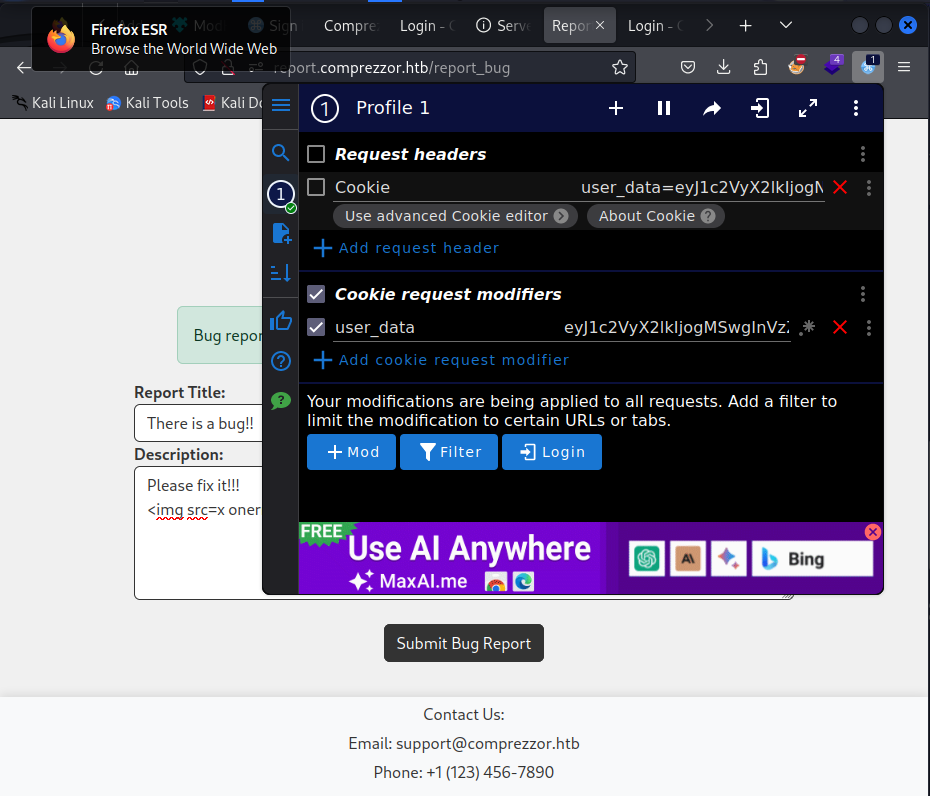Switch to the Compre tab
The image size is (930, 796).
pyautogui.click(x=350, y=26)
